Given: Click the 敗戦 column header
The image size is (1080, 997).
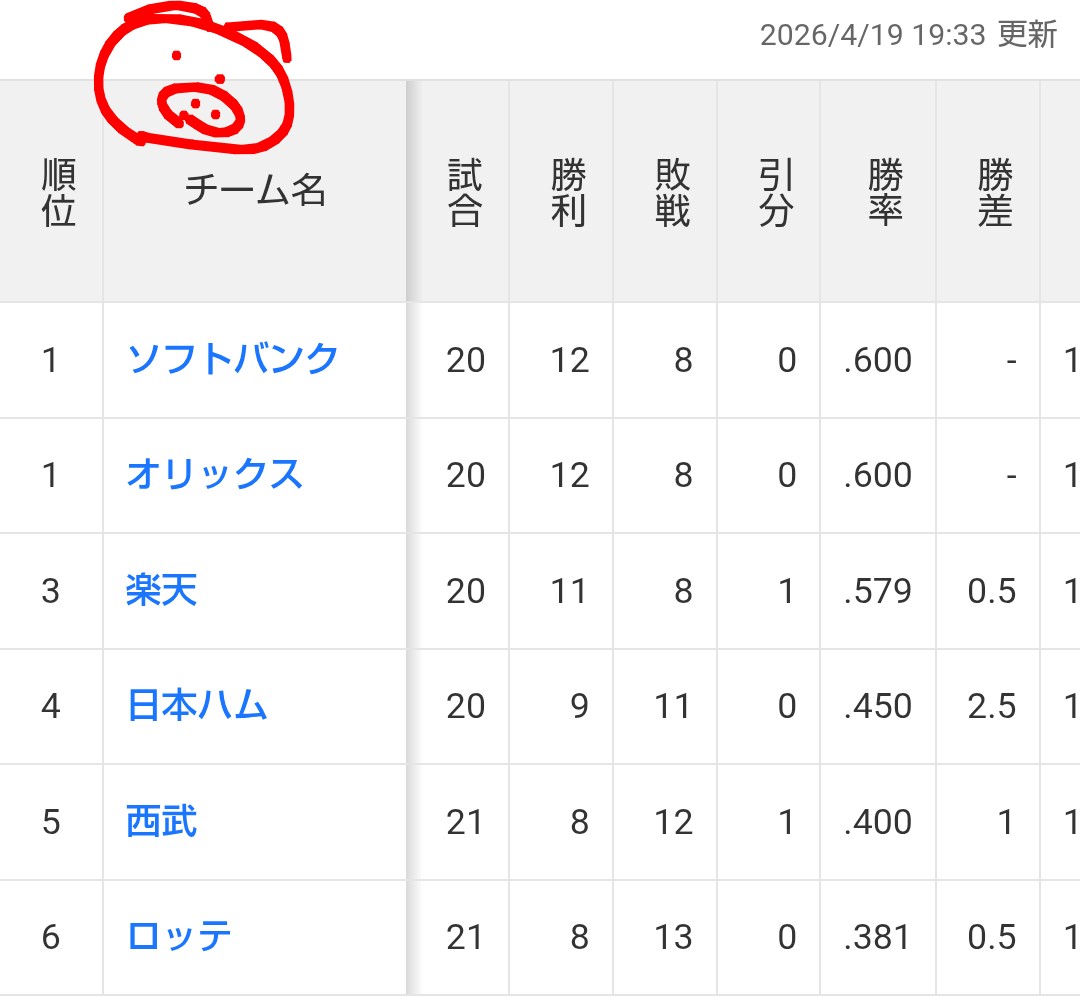Looking at the screenshot, I should [672, 192].
